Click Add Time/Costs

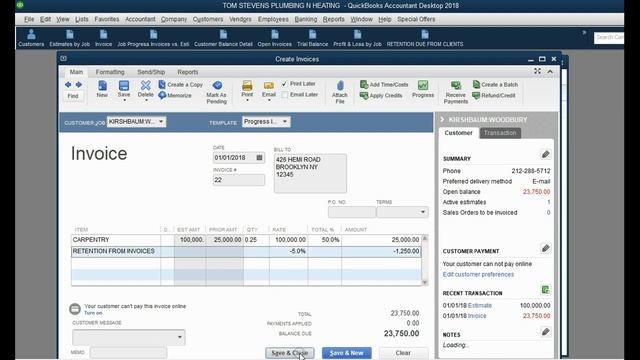click(384, 84)
